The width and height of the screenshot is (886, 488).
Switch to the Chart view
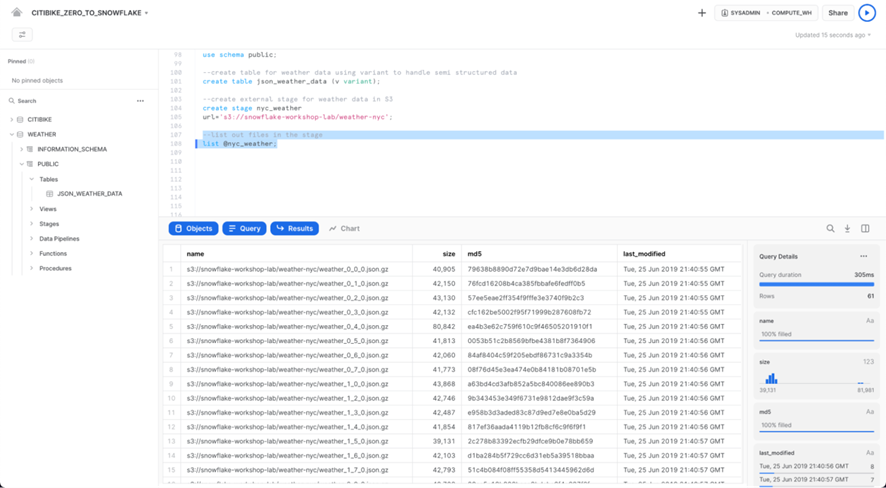tap(344, 229)
